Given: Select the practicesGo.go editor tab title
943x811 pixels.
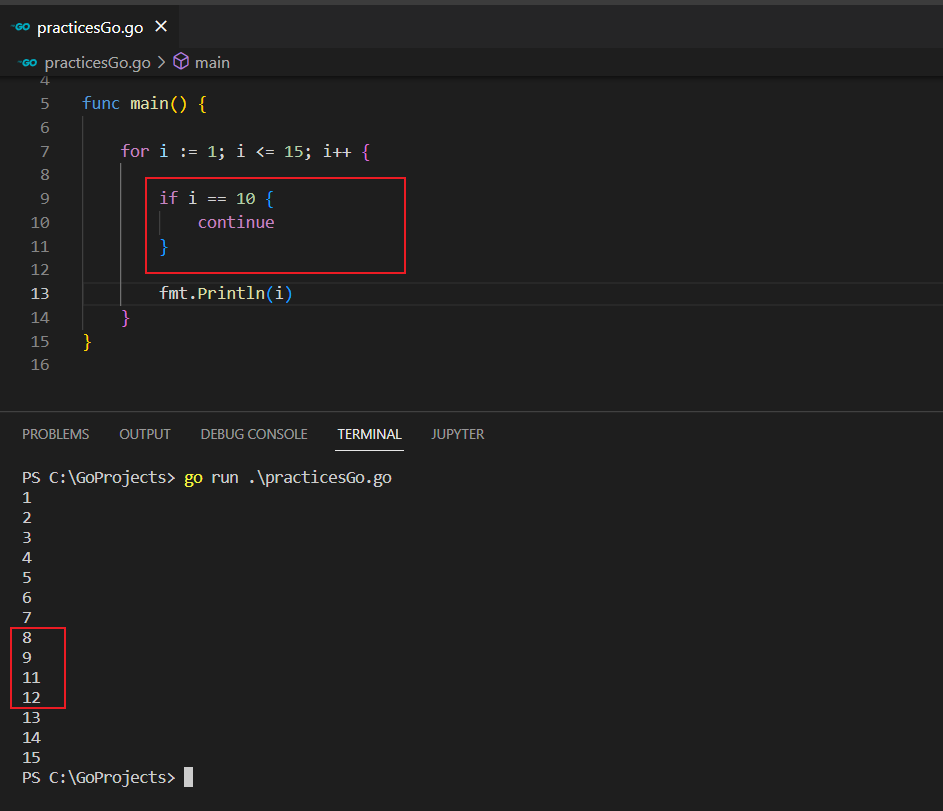Looking at the screenshot, I should click(x=90, y=27).
